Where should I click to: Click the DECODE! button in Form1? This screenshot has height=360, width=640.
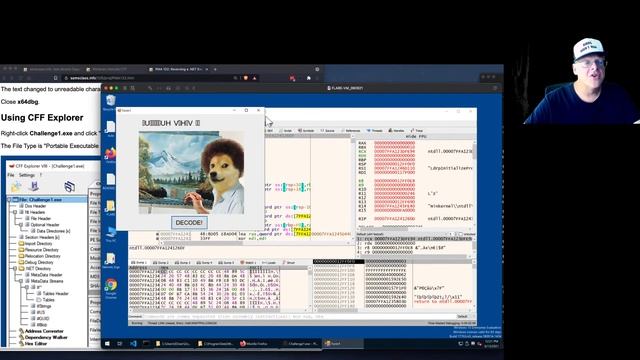click(189, 222)
